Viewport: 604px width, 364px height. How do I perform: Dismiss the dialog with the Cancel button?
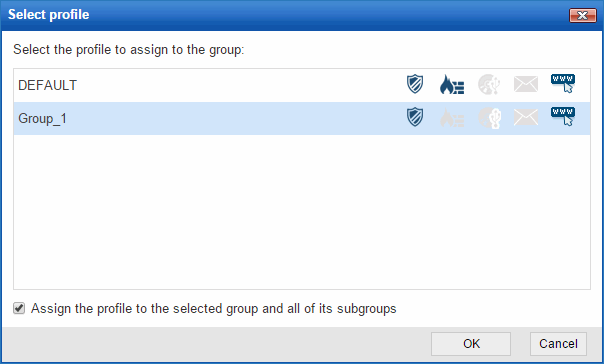click(558, 344)
